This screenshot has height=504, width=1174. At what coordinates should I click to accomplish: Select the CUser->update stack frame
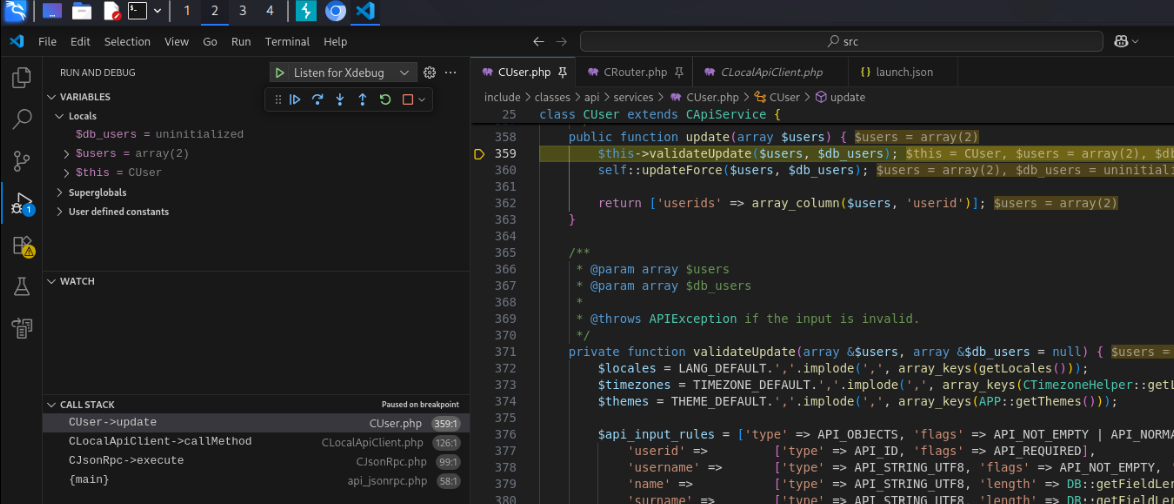pyautogui.click(x=256, y=422)
